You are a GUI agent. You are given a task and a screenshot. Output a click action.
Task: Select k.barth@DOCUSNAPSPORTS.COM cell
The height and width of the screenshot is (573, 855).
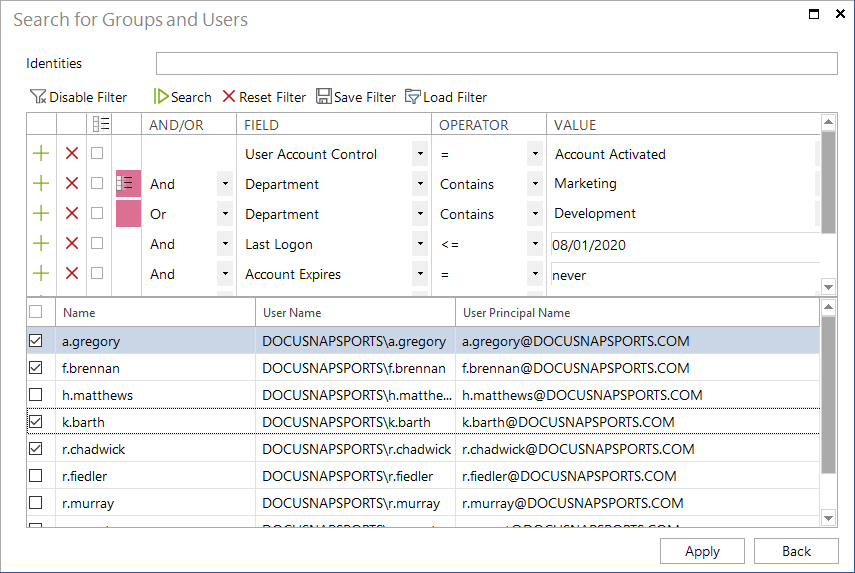637,422
